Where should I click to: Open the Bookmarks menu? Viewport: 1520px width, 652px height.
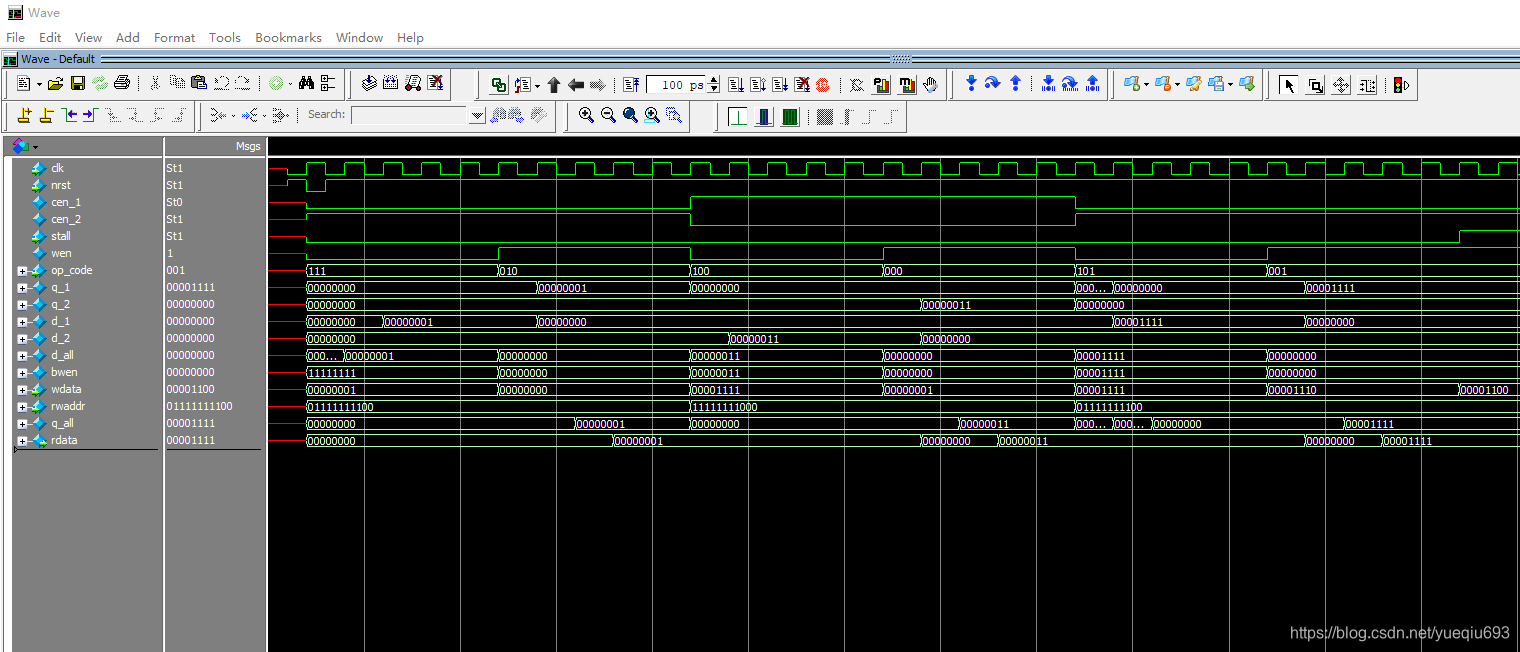[x=288, y=37]
